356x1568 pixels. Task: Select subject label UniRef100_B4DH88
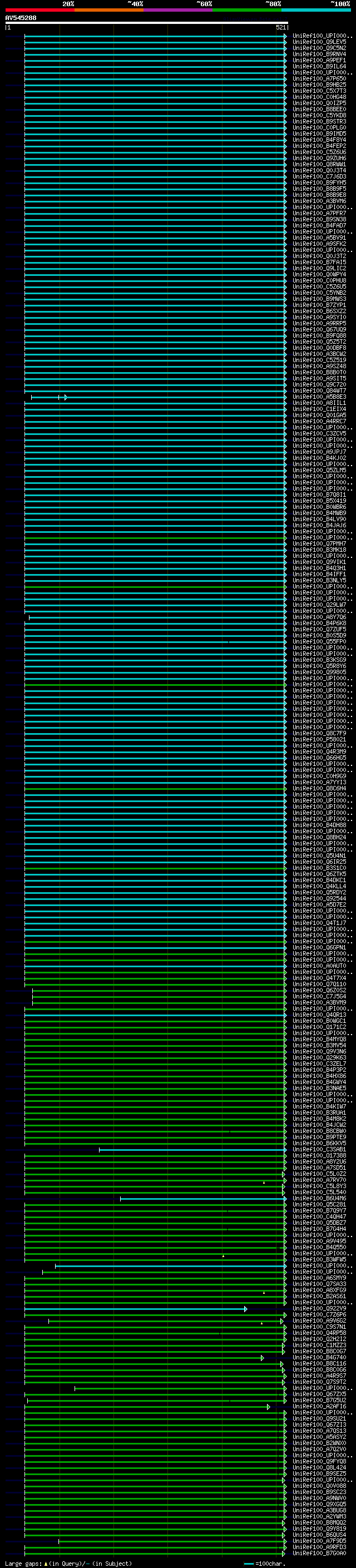coord(319,825)
